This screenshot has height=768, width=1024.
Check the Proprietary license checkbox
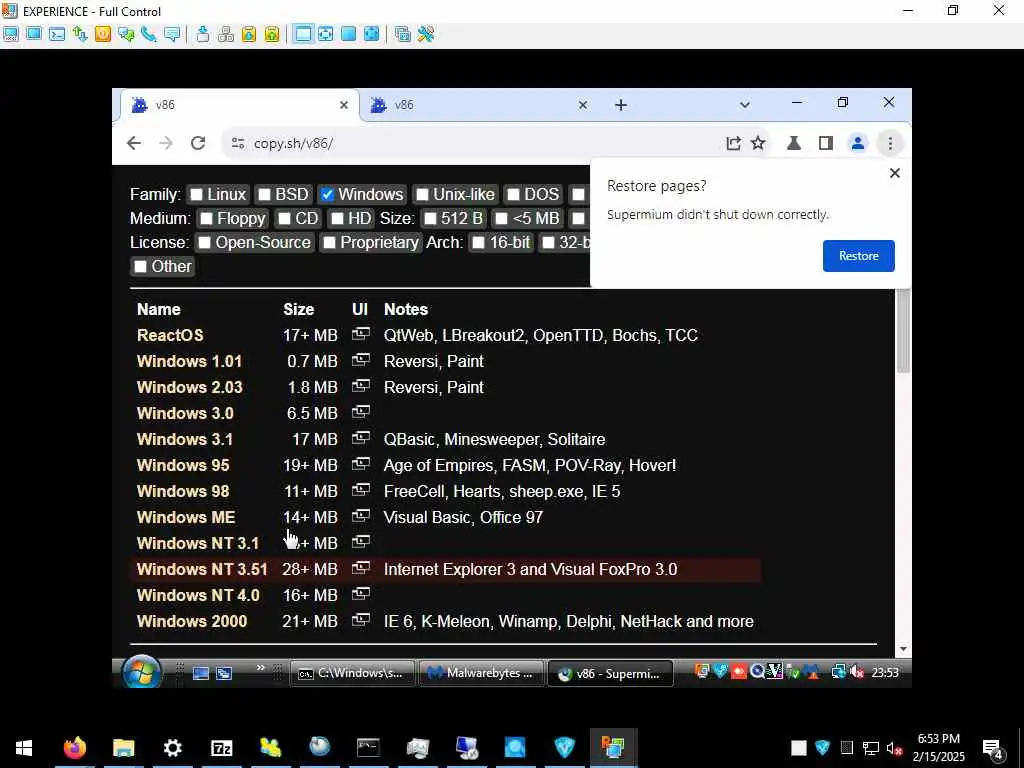329,243
